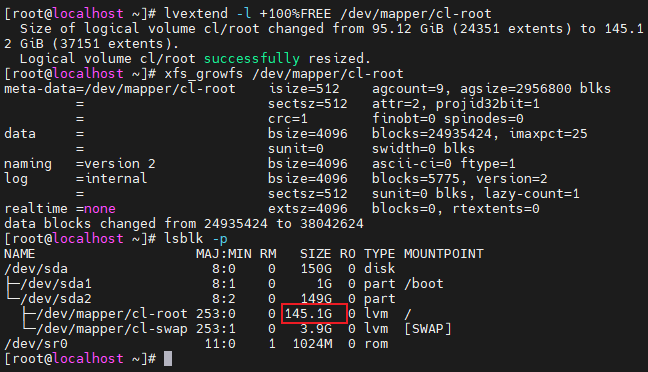This screenshot has height=372, width=648.
Task: Click the MAJ:MIN column header
Action: pos(224,254)
